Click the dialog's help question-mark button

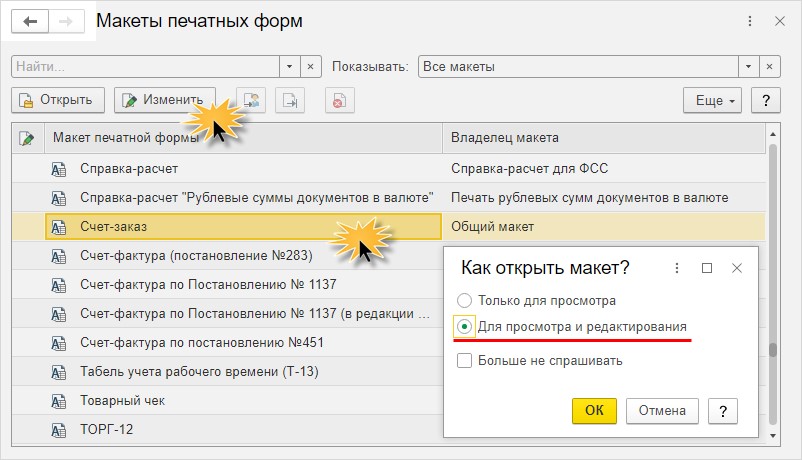(x=723, y=411)
